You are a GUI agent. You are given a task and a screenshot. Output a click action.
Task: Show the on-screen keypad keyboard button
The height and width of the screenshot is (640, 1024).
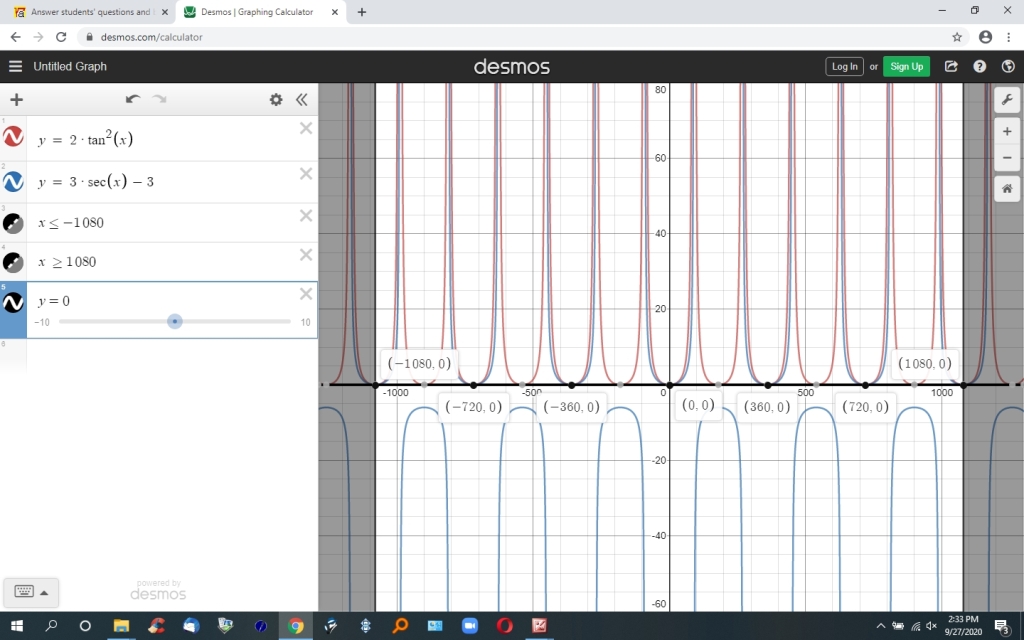point(24,592)
